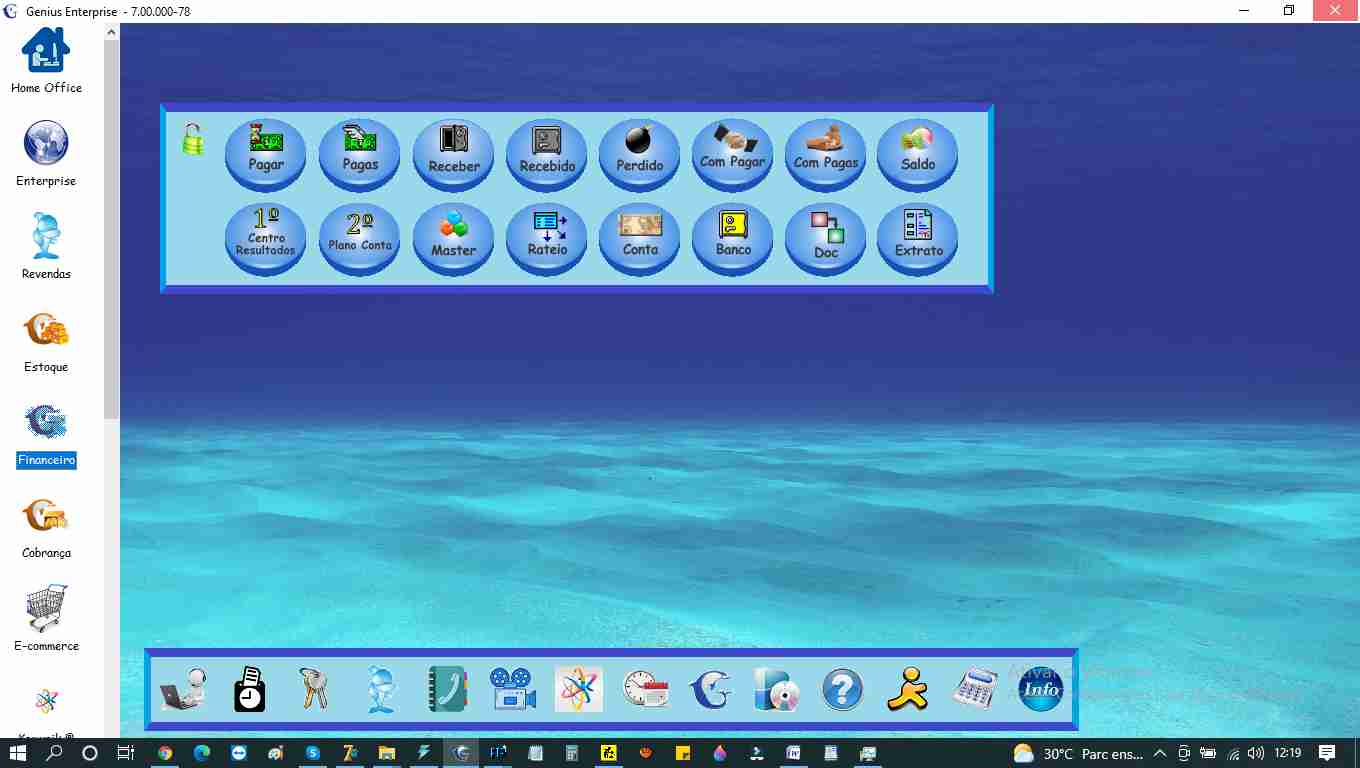Click the Receber safe icon
1360x768 pixels.
coord(454,153)
